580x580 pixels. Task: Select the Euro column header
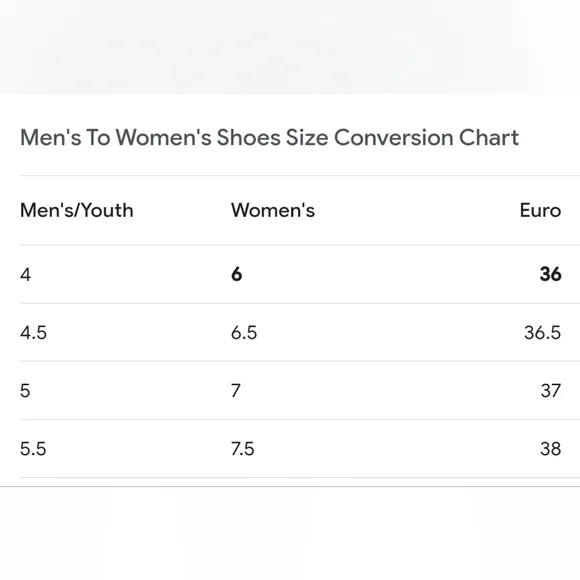(x=540, y=210)
